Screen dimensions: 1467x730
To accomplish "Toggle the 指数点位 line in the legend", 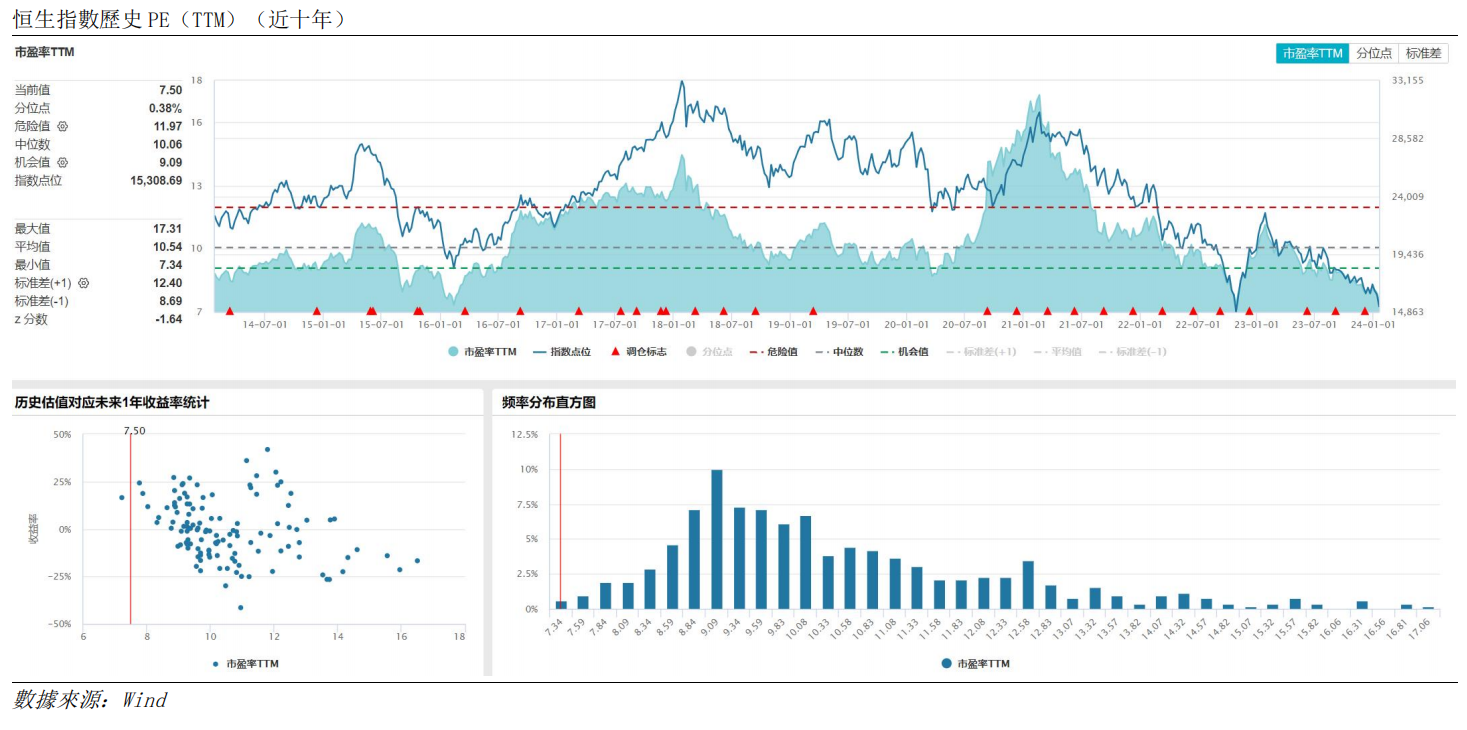I will (562, 352).
